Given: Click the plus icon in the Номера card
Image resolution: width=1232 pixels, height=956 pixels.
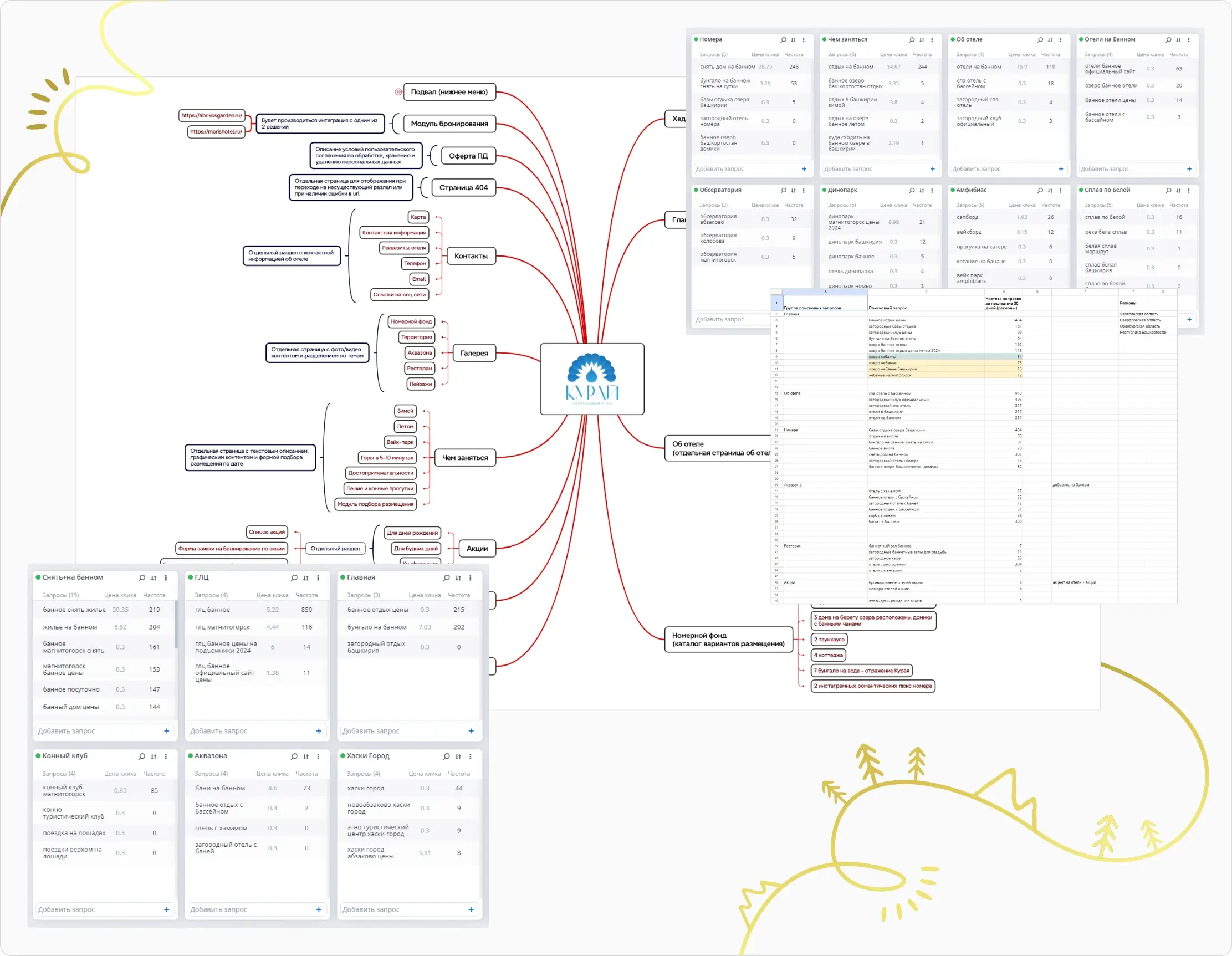Looking at the screenshot, I should (804, 169).
